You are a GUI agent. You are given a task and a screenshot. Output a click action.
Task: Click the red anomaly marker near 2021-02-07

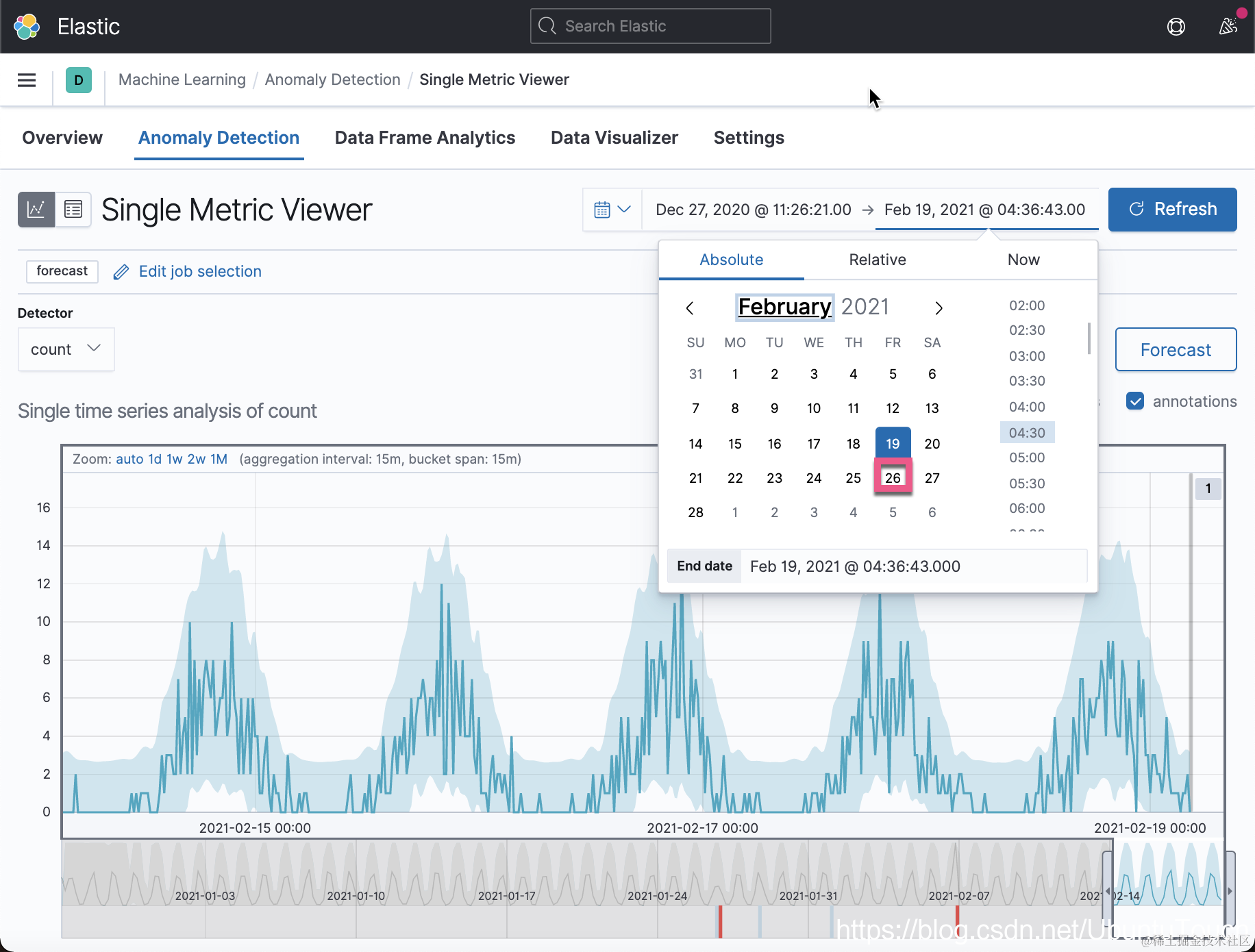(957, 922)
